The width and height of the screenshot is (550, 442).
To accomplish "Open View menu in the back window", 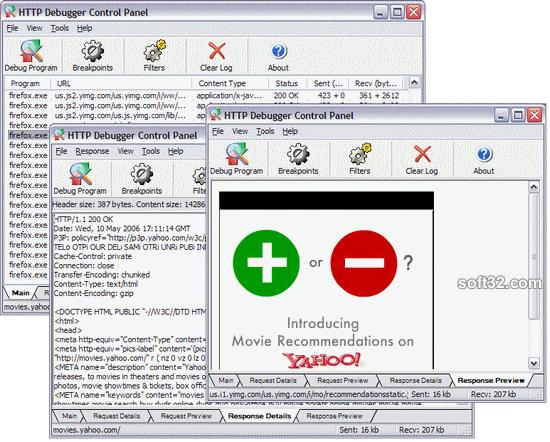I will point(34,28).
